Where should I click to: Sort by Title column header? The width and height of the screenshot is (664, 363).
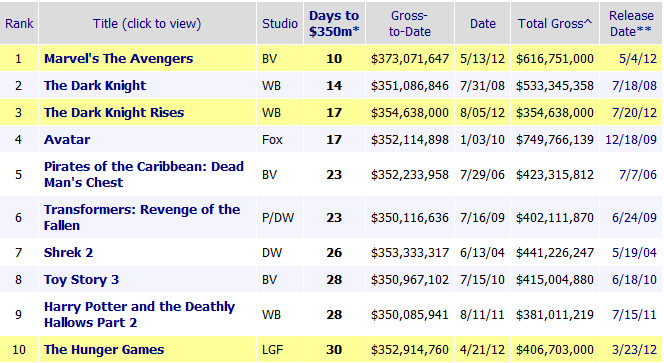147,24
